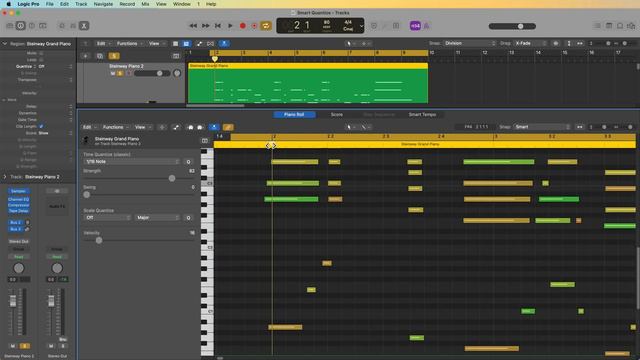The image size is (640, 360).
Task: Click the add track plus button
Action: pyautogui.click(x=85, y=56)
